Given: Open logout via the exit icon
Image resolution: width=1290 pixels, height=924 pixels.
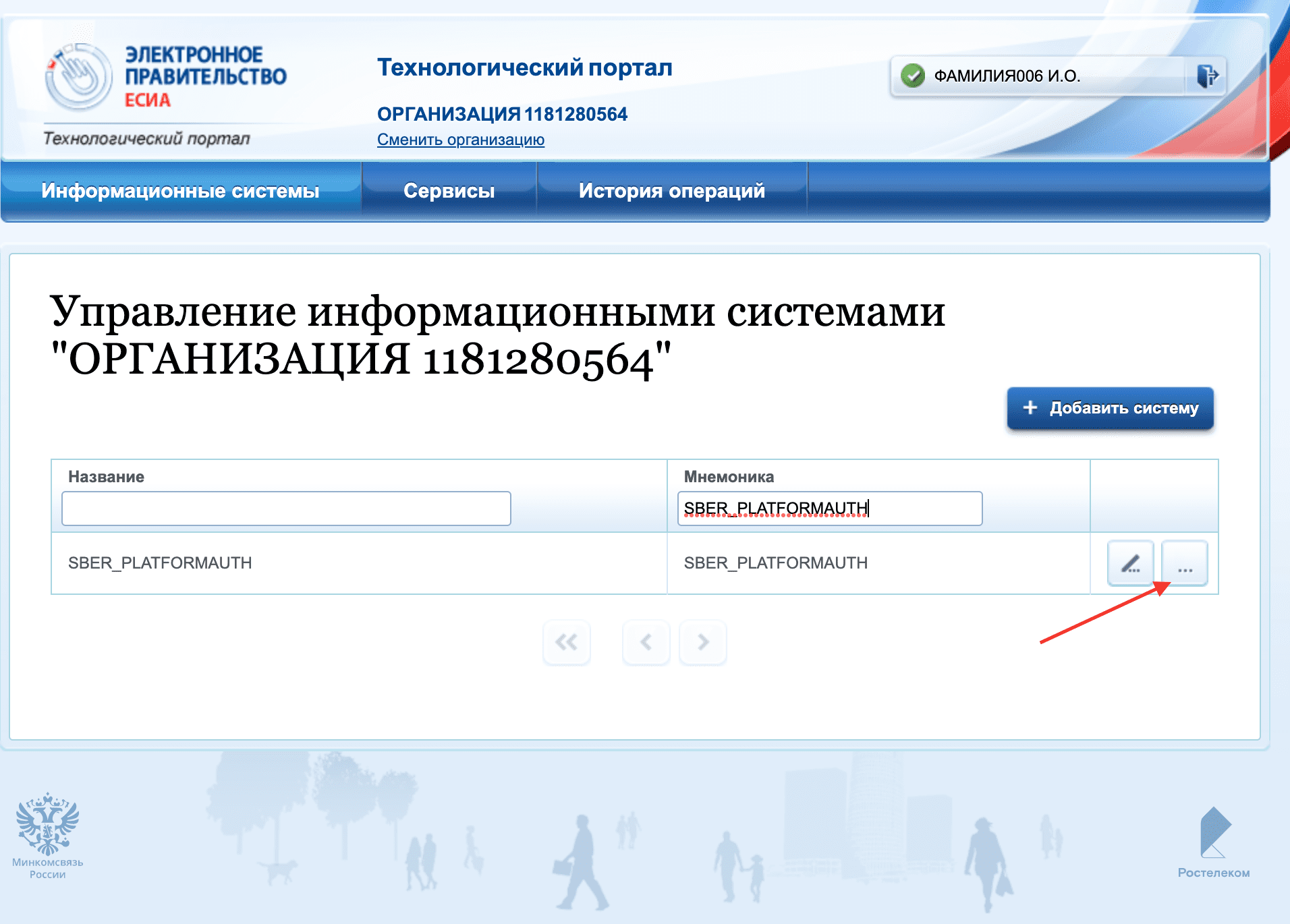Looking at the screenshot, I should click(1210, 74).
